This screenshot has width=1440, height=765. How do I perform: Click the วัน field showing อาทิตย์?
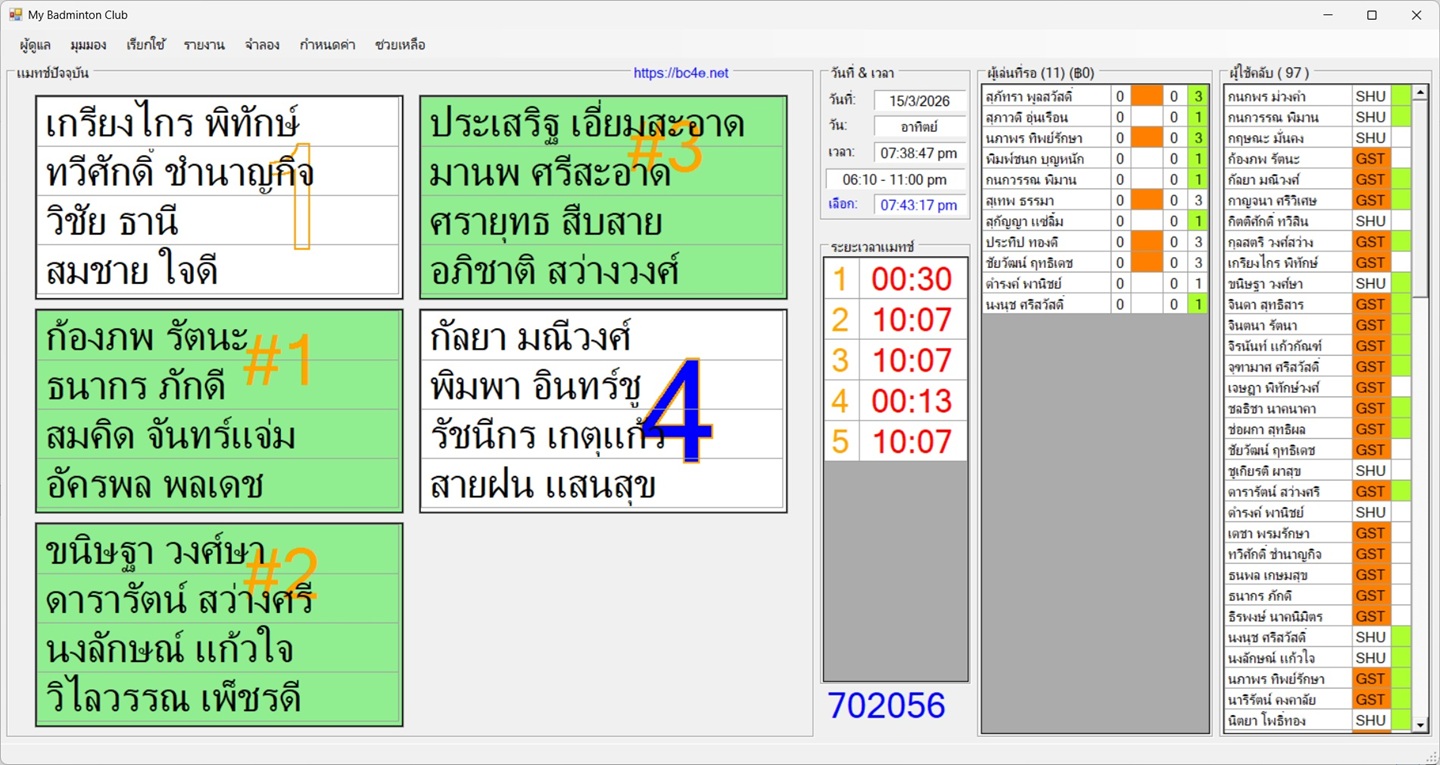tap(919, 126)
